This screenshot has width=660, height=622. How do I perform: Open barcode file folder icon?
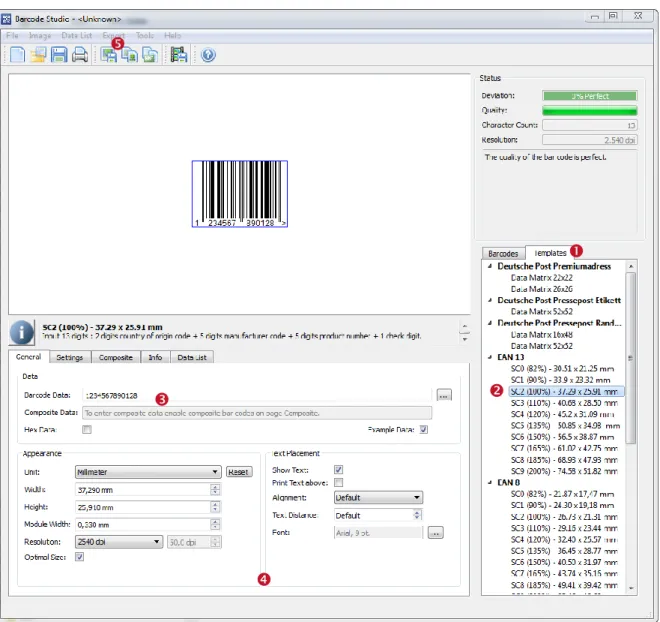(x=38, y=55)
